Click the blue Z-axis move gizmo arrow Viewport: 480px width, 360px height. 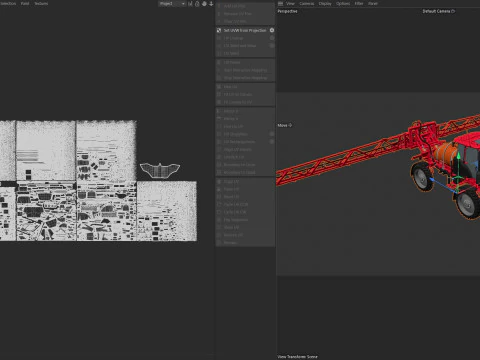point(432,180)
